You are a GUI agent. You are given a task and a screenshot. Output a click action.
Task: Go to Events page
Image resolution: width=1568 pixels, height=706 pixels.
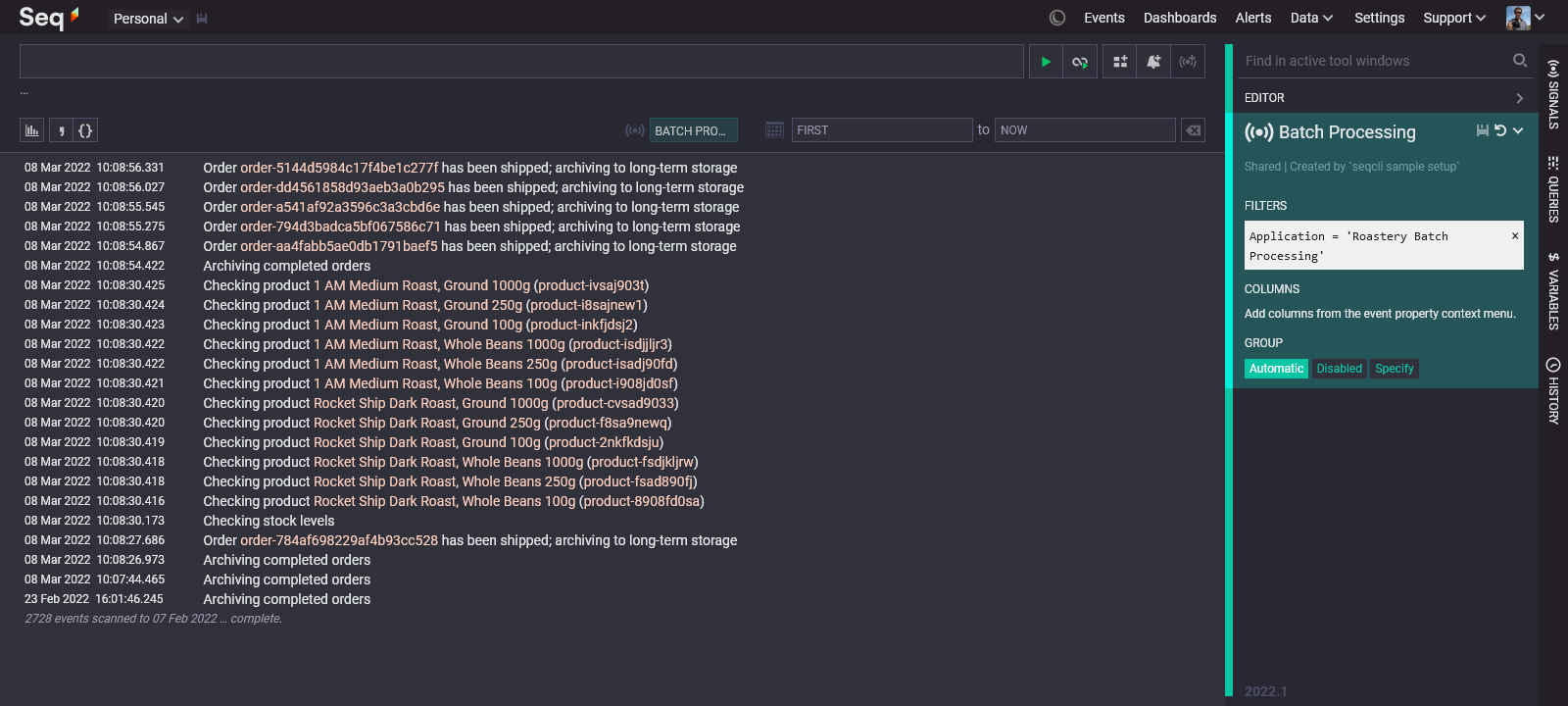point(1104,18)
